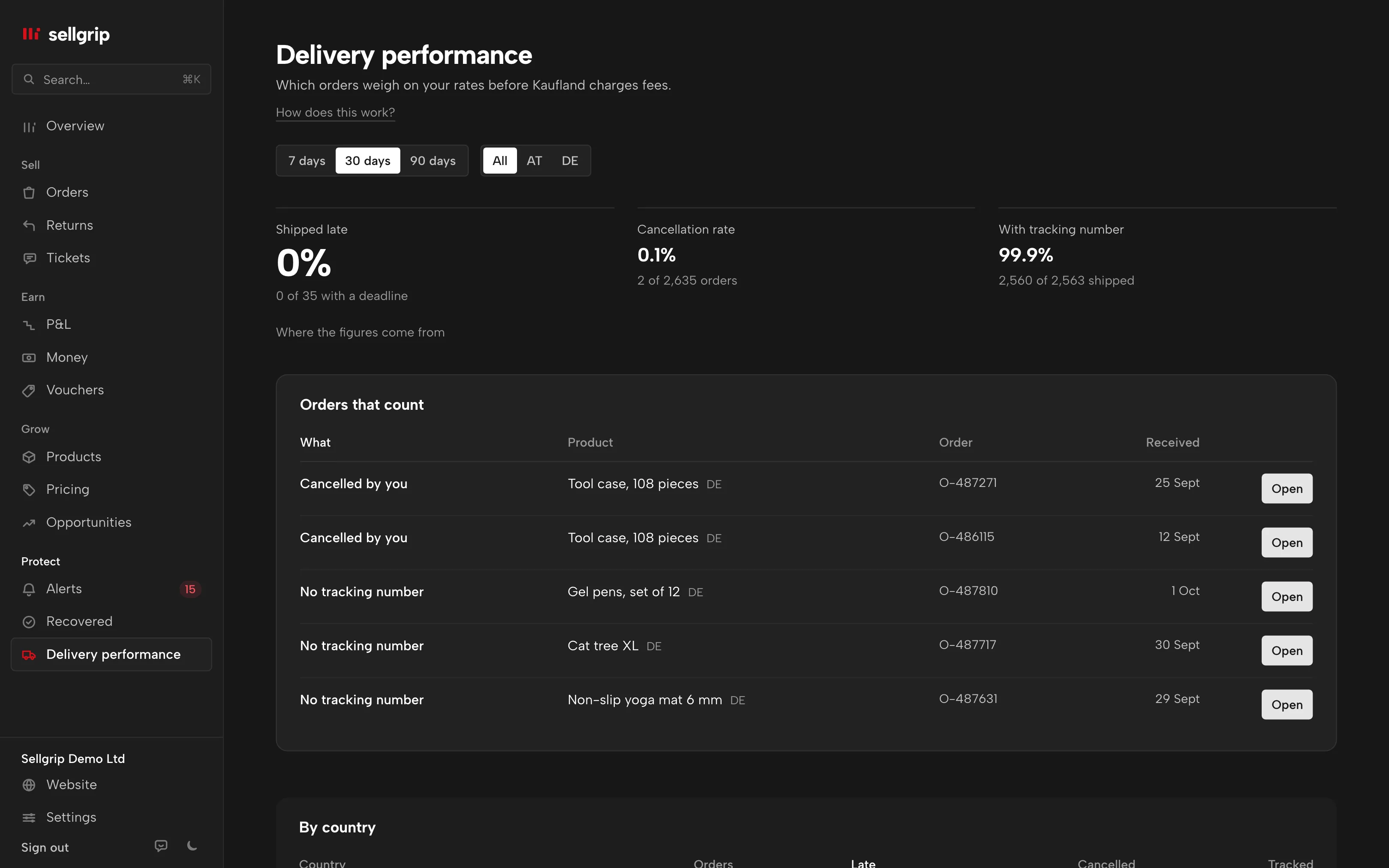Click the Alerts bell icon
The height and width of the screenshot is (868, 1389).
click(x=29, y=589)
